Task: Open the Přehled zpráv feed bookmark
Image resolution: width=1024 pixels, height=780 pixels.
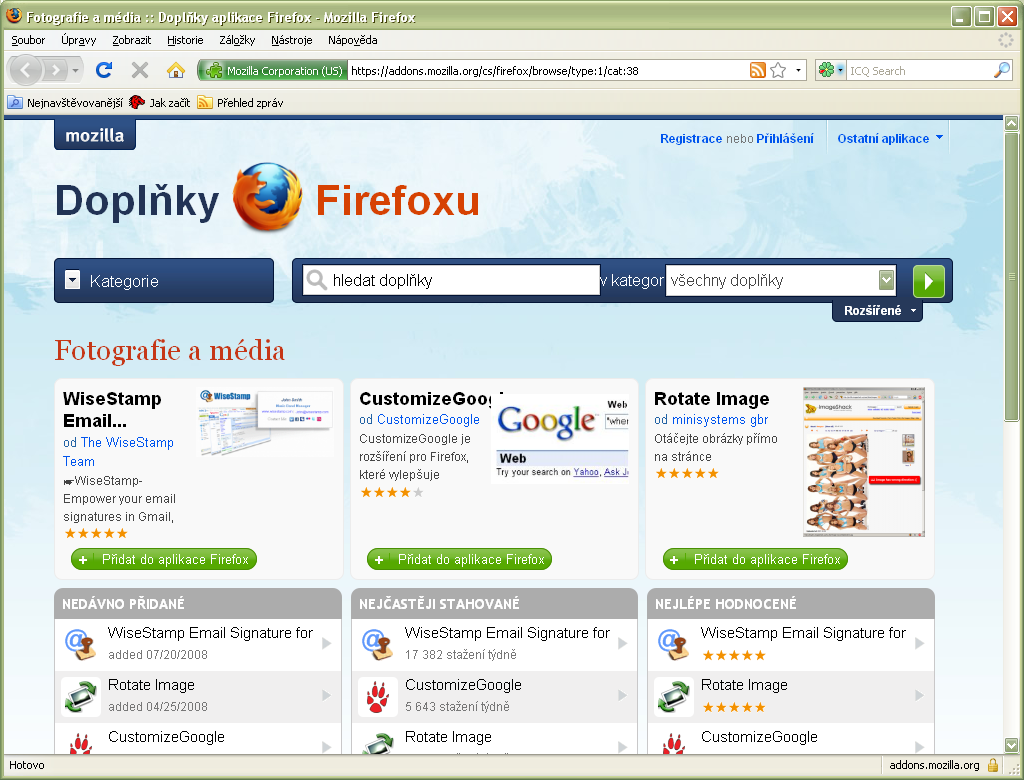Action: [240, 103]
